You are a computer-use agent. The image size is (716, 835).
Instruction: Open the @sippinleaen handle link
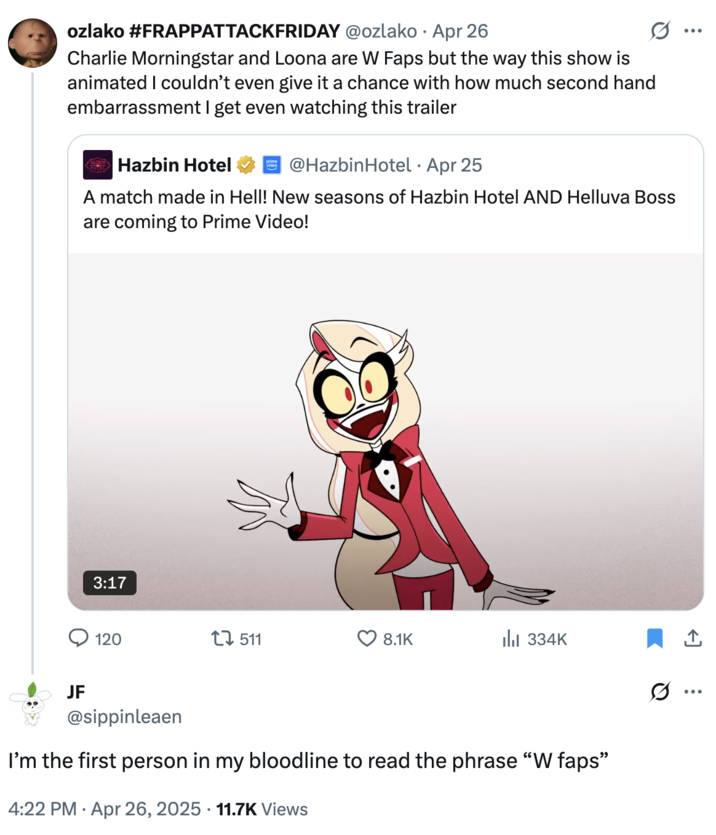pyautogui.click(x=124, y=717)
